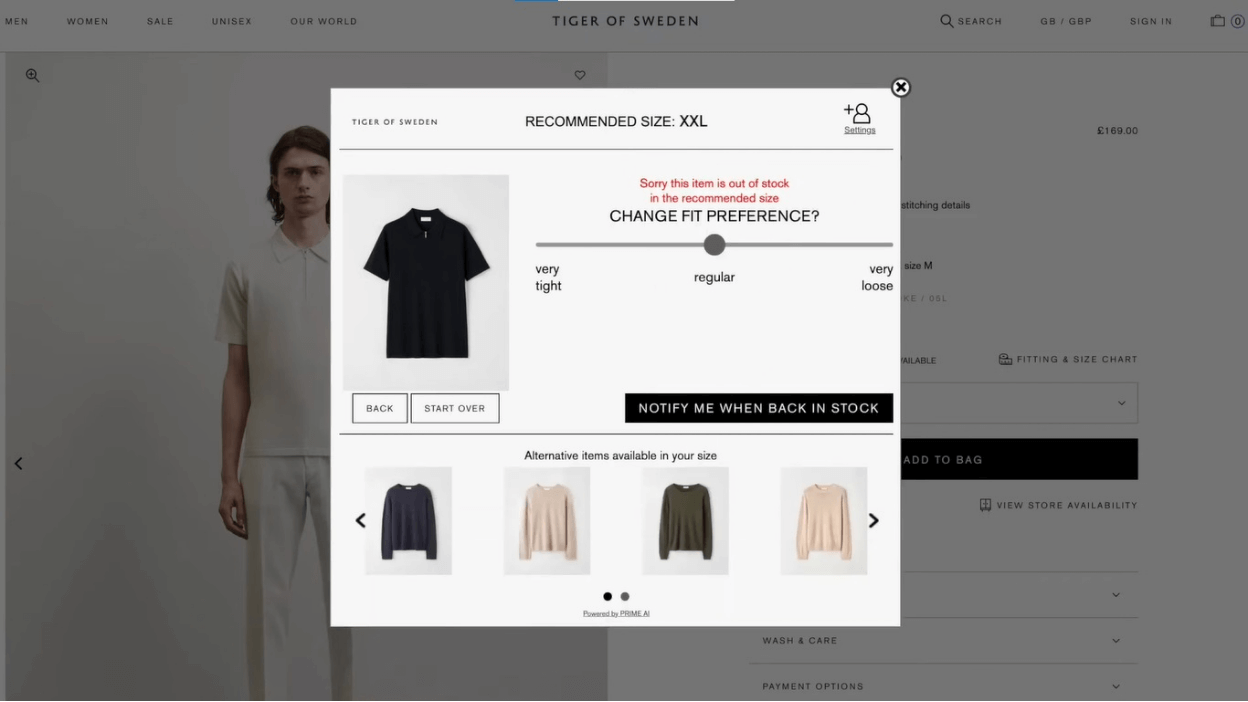
Task: Click the Start Over button
Action: point(455,408)
